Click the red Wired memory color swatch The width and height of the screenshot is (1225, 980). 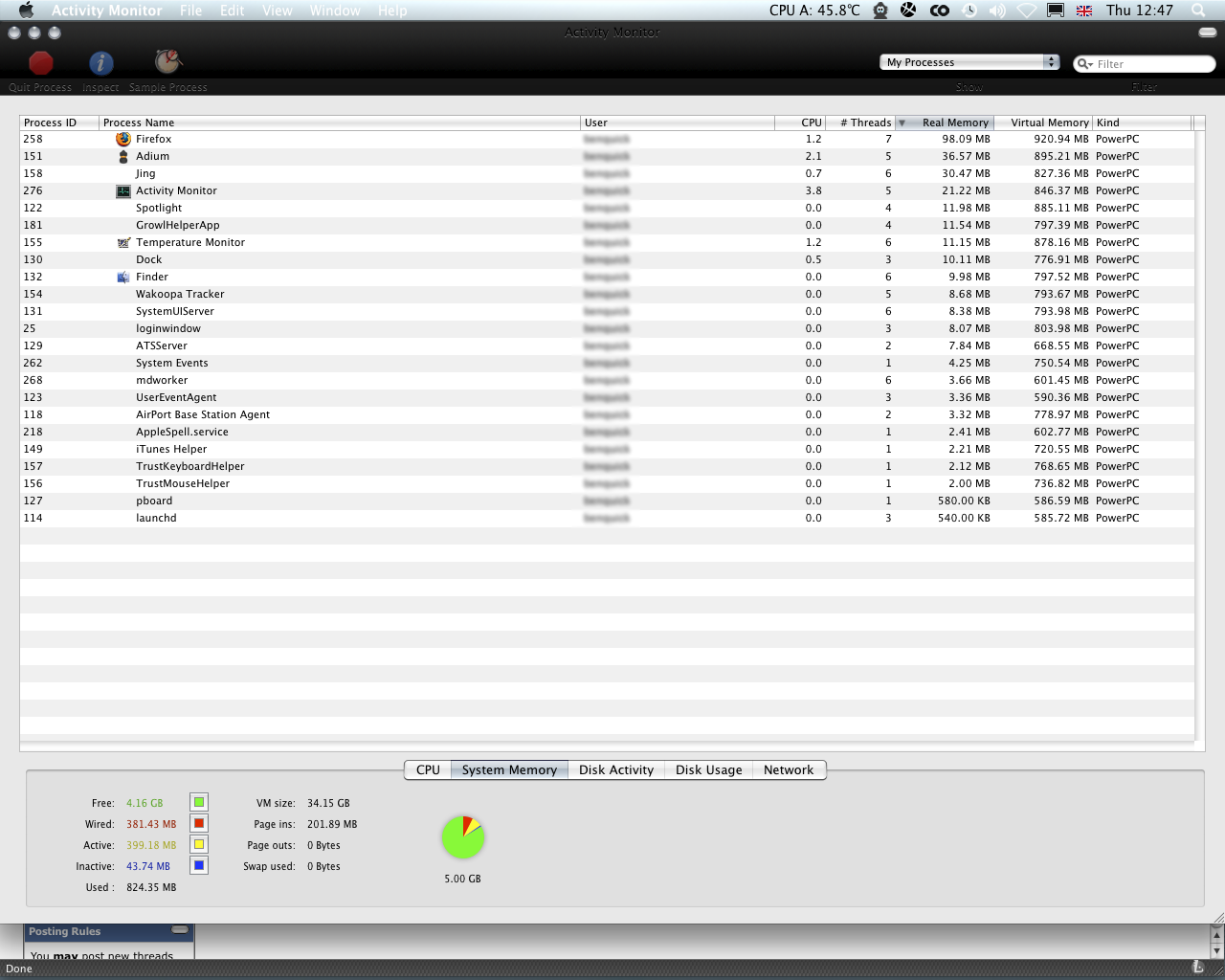(198, 823)
